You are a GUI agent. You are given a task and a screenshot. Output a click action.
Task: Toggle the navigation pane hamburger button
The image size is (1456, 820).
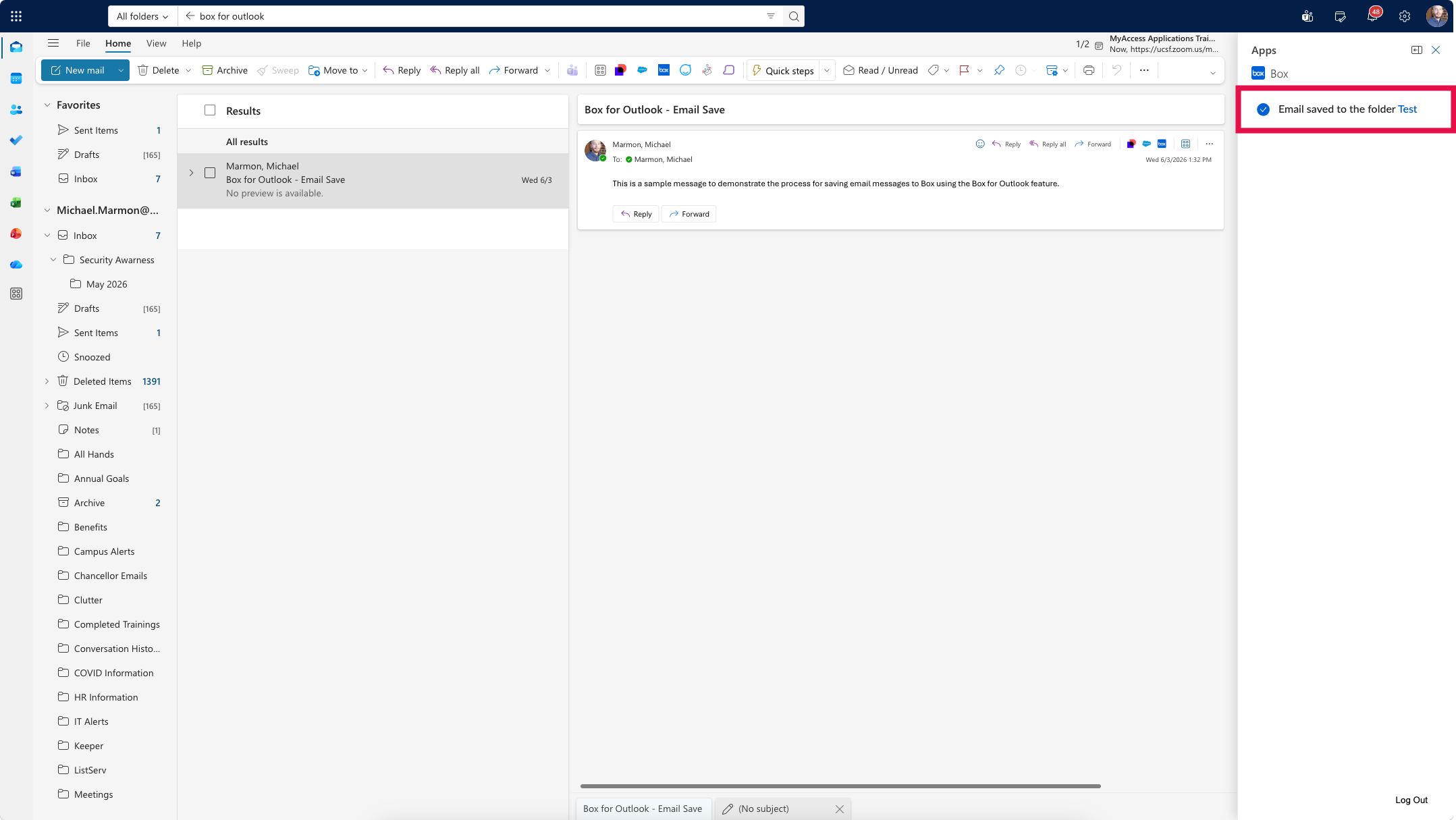pos(53,43)
